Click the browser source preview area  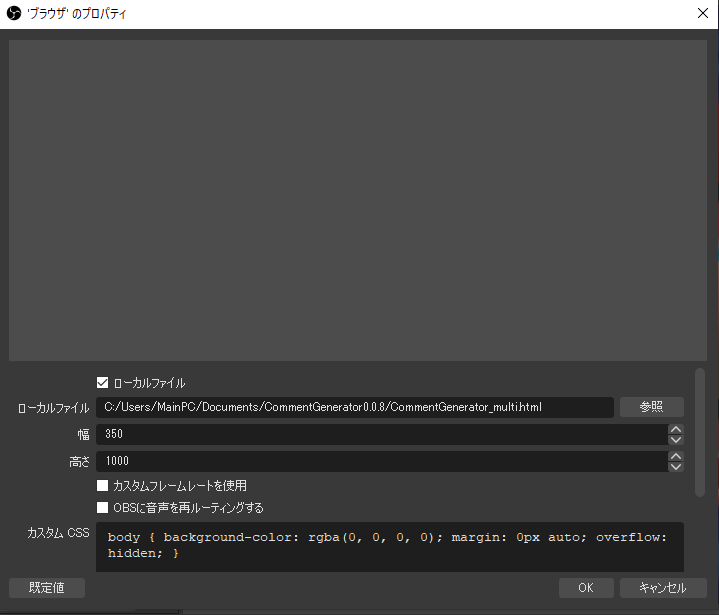pos(358,200)
